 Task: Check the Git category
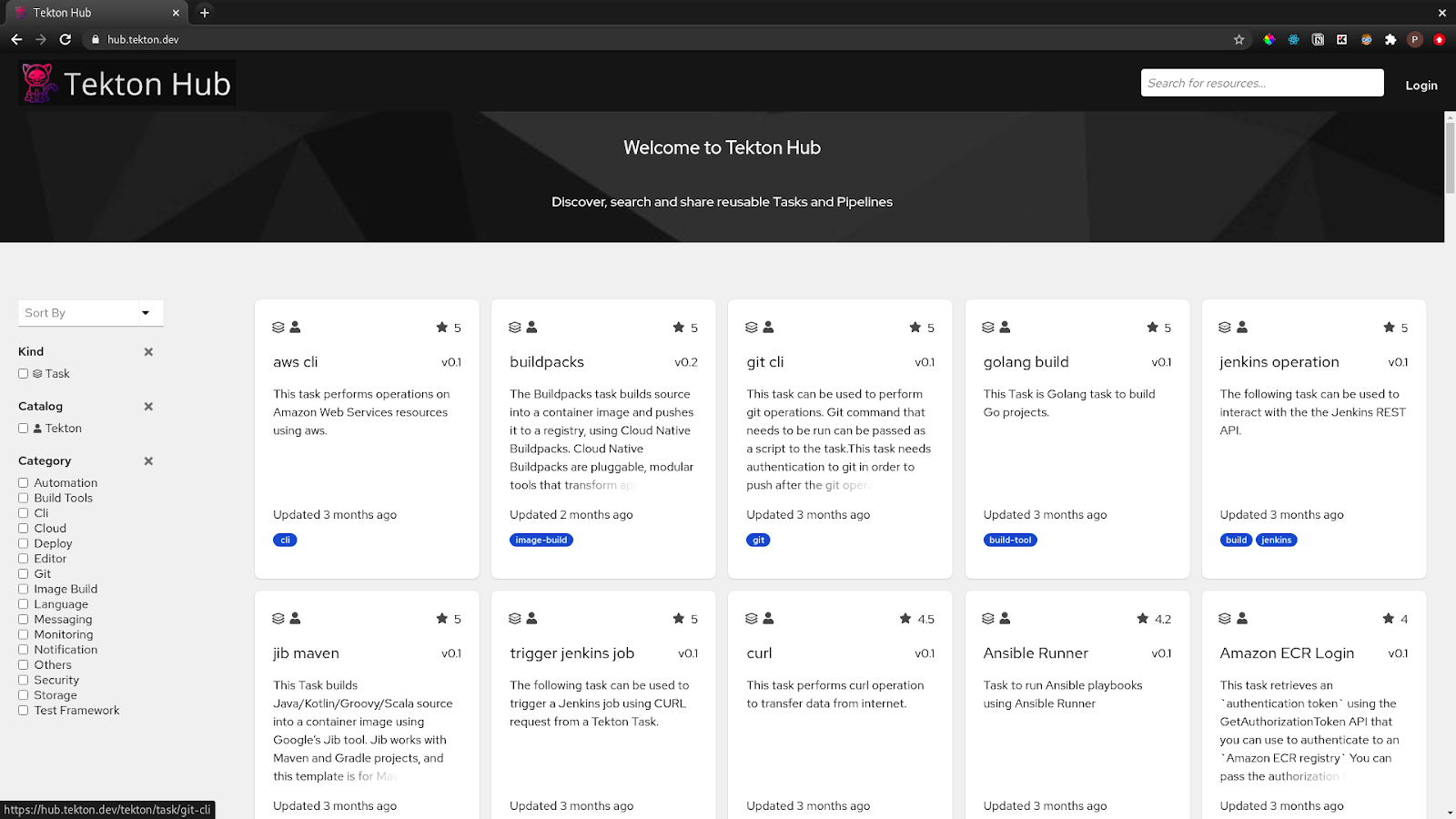(24, 573)
